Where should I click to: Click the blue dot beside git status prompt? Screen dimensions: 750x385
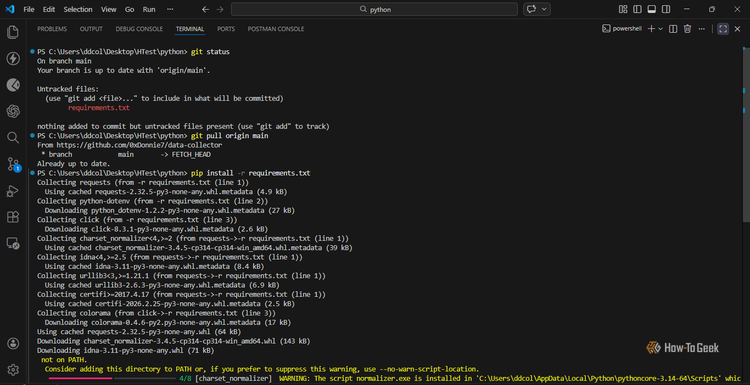click(32, 51)
